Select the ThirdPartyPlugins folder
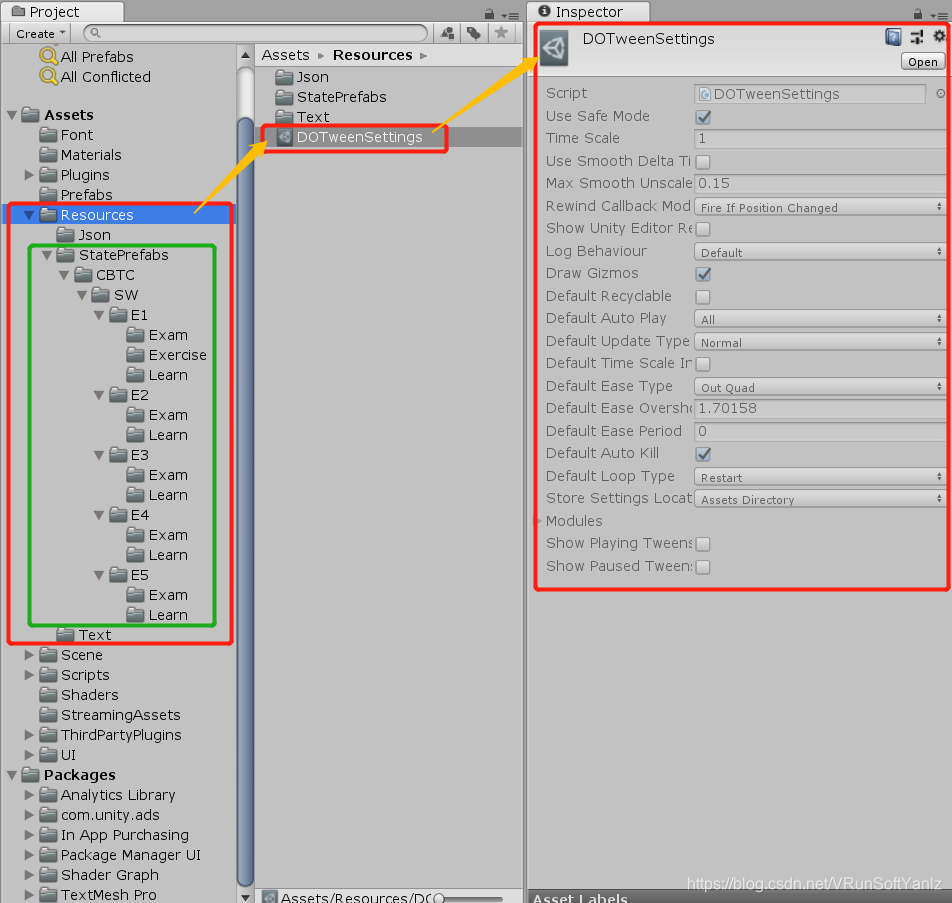The height and width of the screenshot is (903, 952). [121, 735]
